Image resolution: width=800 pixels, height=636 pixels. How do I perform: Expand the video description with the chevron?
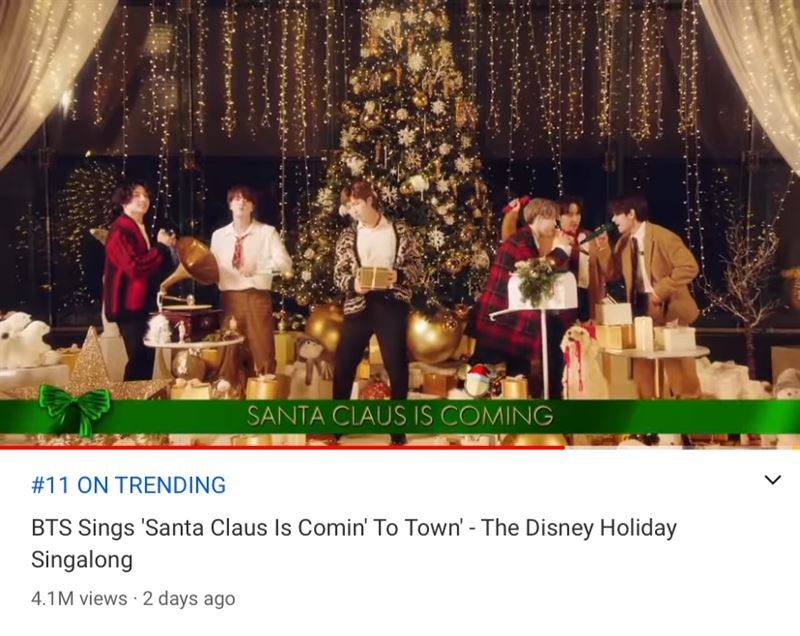click(x=772, y=479)
